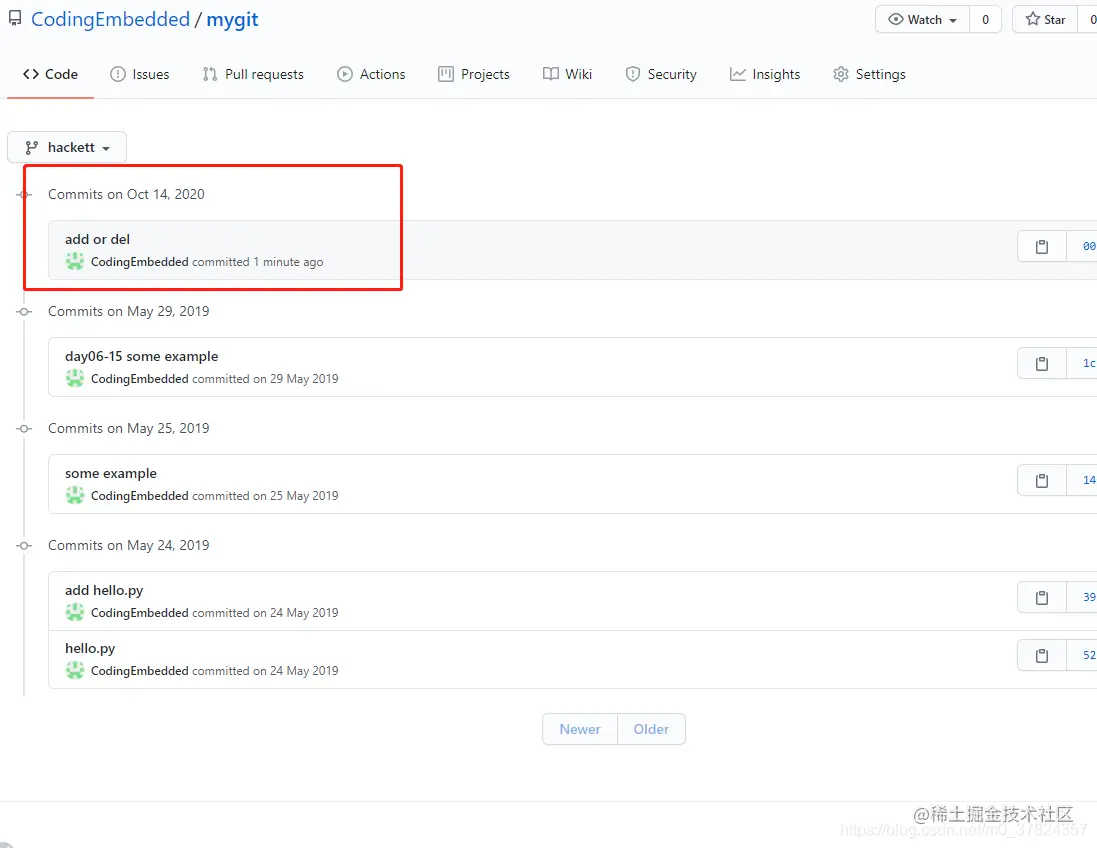The image size is (1097, 848).
Task: Click the watcher count next to Watch
Action: pos(986,20)
